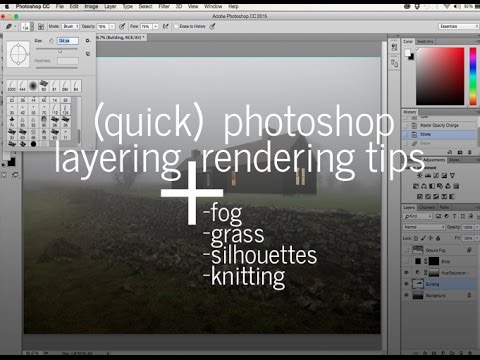Image resolution: width=480 pixels, height=360 pixels.
Task: Open the Flow slider dropdown arrow
Action: pyautogui.click(x=155, y=26)
